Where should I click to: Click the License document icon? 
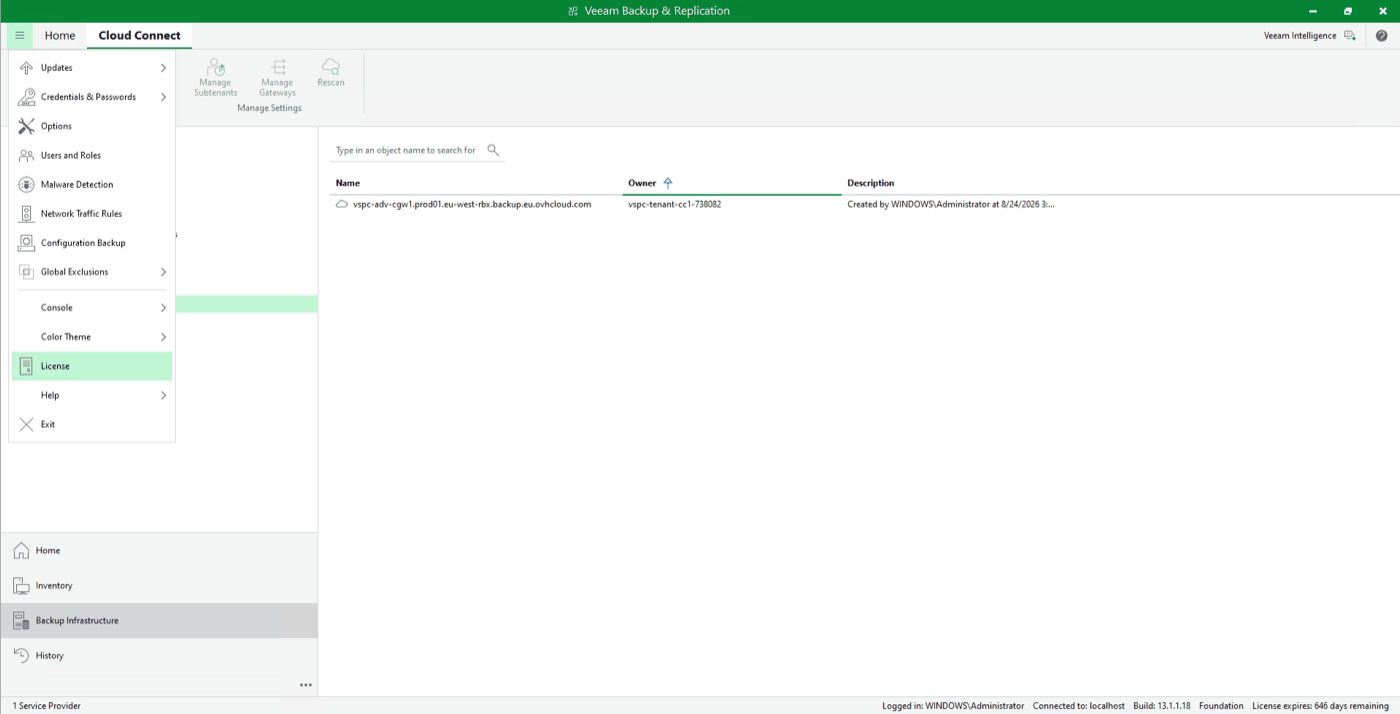click(26, 366)
